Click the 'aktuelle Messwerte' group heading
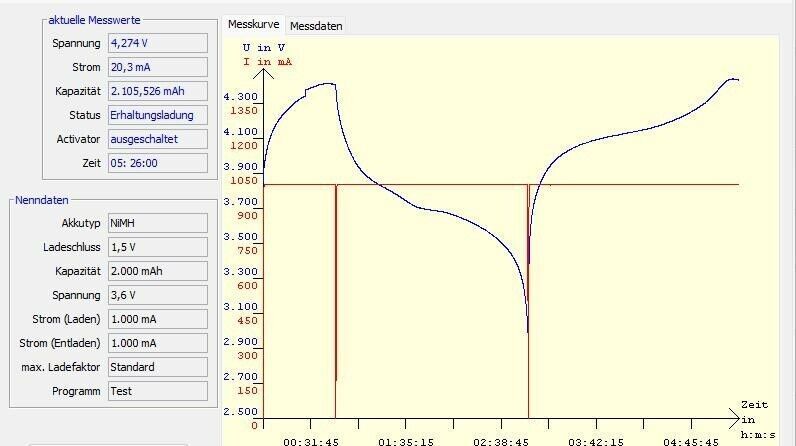The width and height of the screenshot is (796, 446). point(94,21)
